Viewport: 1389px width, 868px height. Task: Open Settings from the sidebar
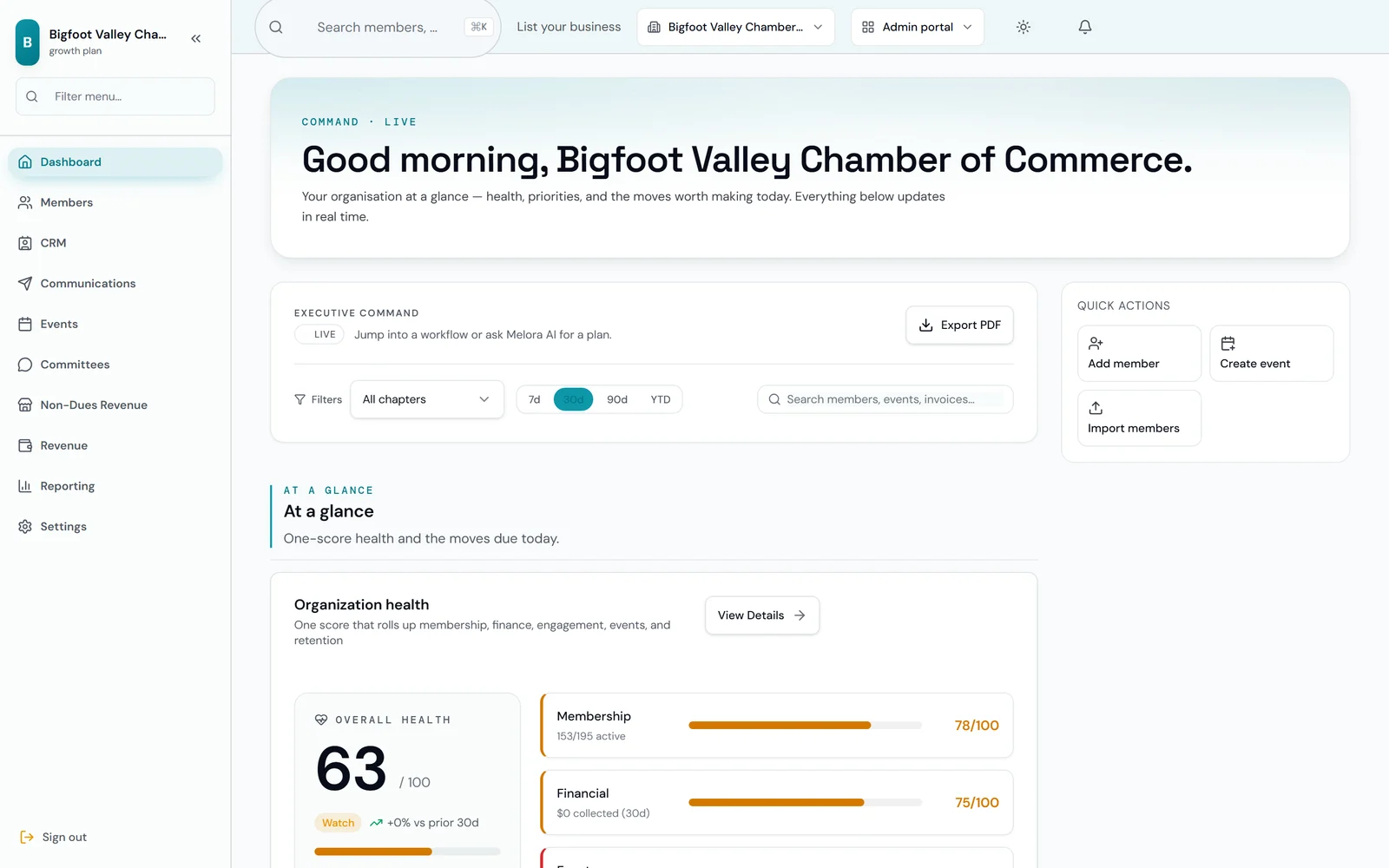pyautogui.click(x=115, y=526)
